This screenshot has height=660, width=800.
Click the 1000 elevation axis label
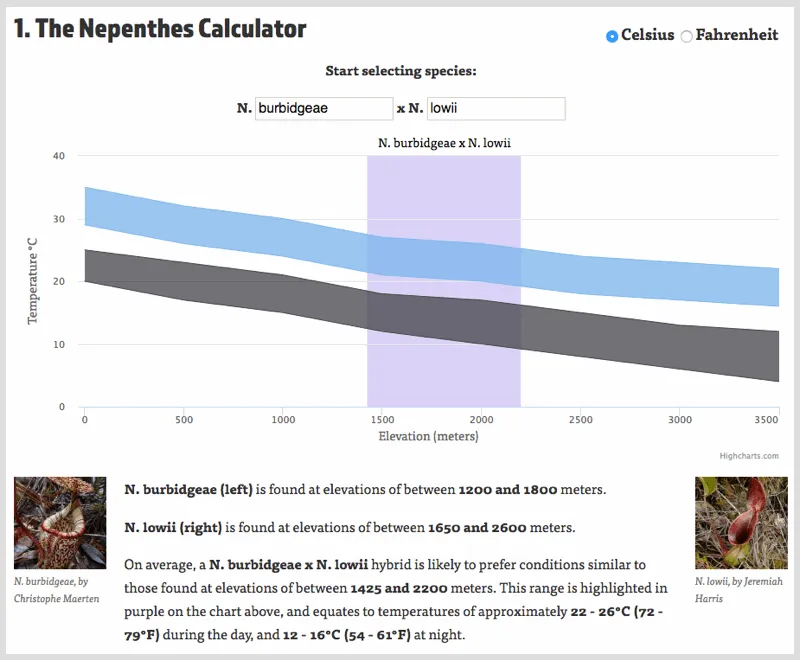(283, 420)
